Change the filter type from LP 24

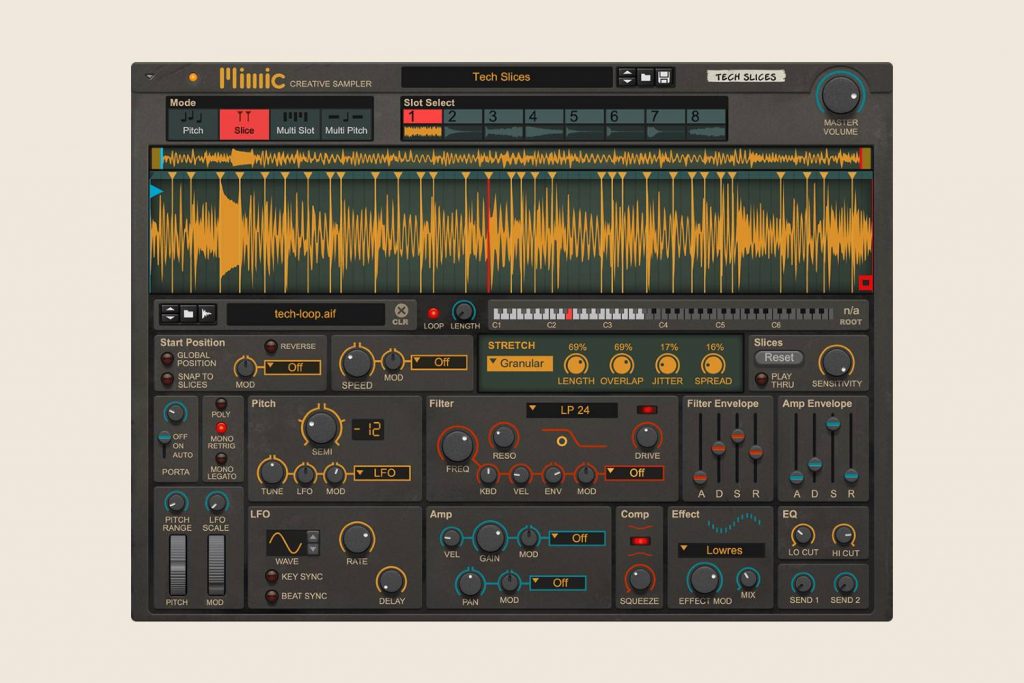click(x=571, y=409)
